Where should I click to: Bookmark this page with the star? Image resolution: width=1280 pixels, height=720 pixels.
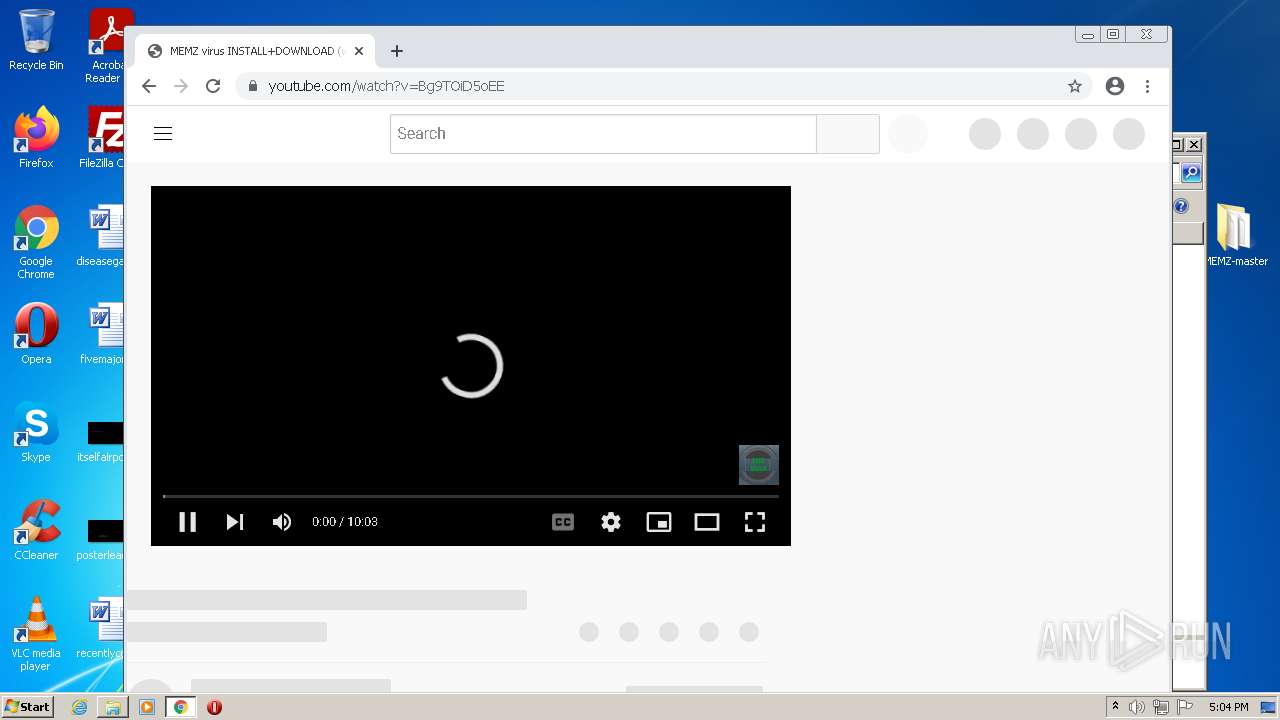[1075, 86]
